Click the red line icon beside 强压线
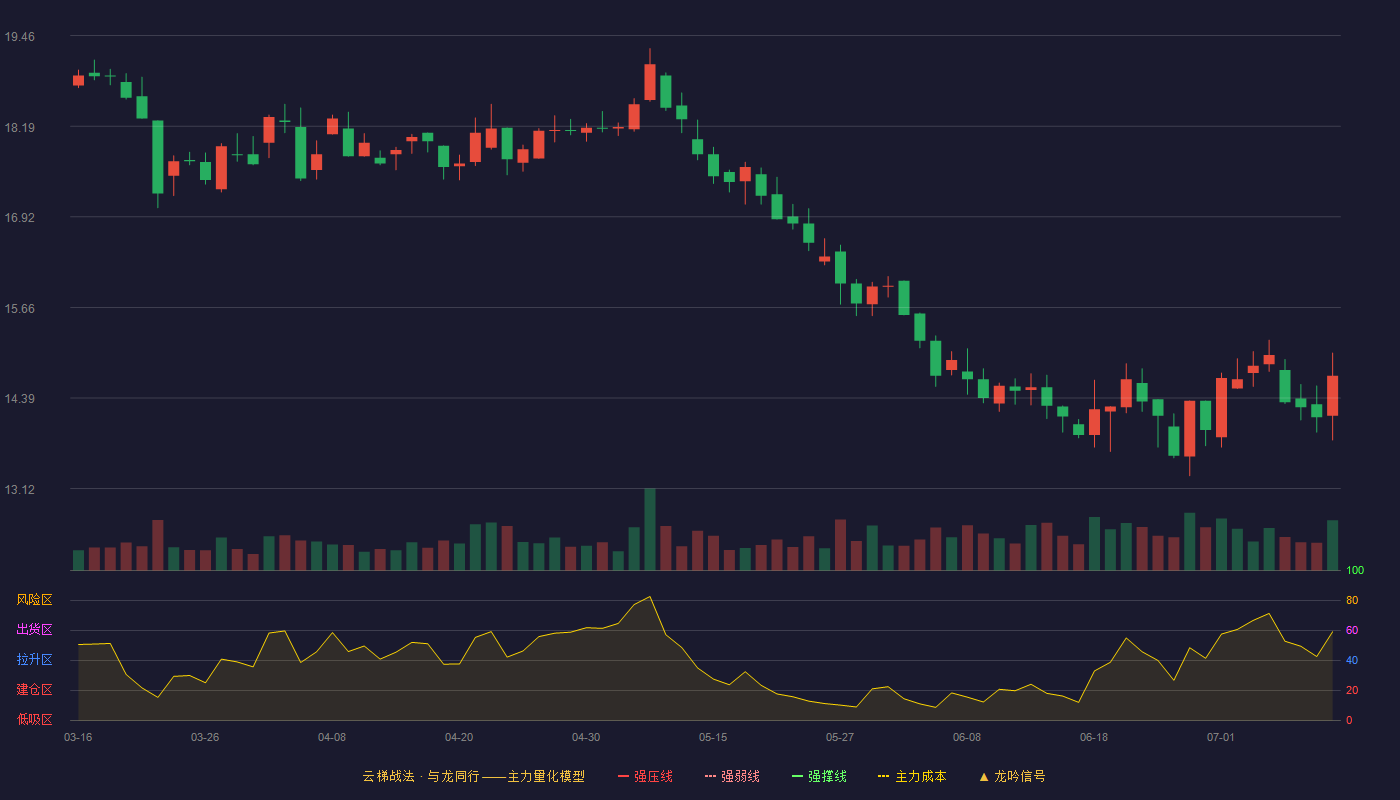The image size is (1400, 800). tap(623, 776)
